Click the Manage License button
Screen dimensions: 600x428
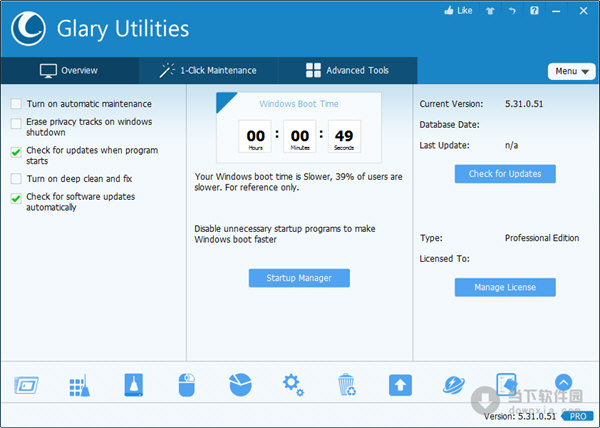(505, 287)
